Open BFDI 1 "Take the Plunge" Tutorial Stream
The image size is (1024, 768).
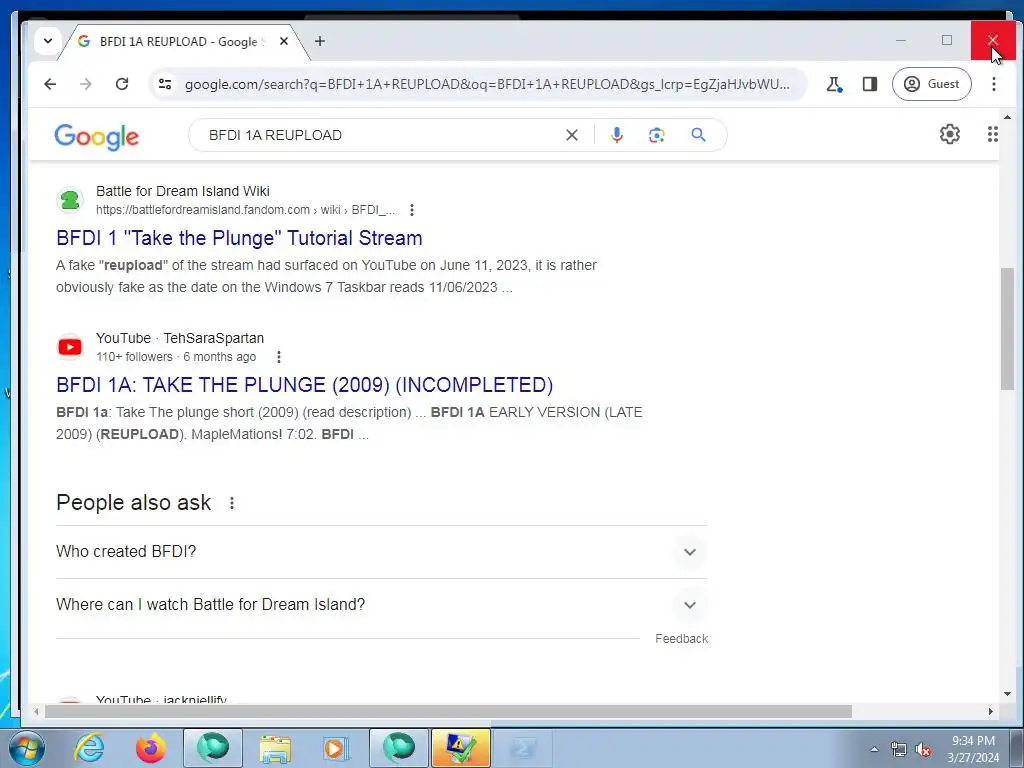239,238
